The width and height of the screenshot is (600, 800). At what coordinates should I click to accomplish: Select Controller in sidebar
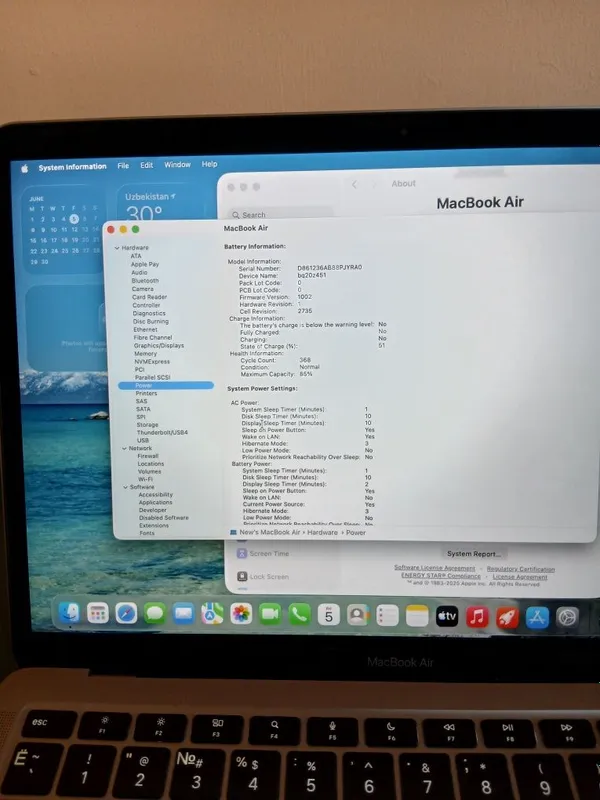[x=146, y=305]
